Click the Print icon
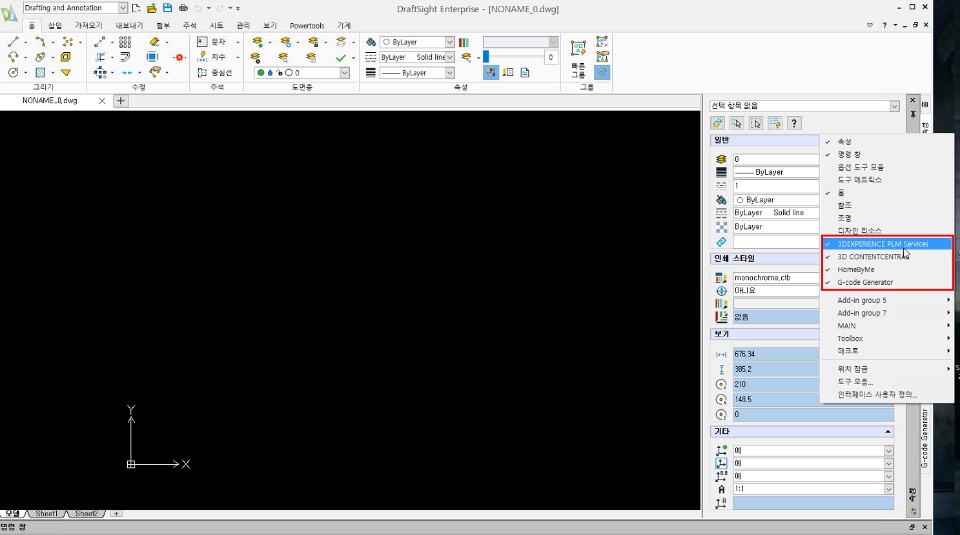The width and height of the screenshot is (960, 535). click(183, 8)
